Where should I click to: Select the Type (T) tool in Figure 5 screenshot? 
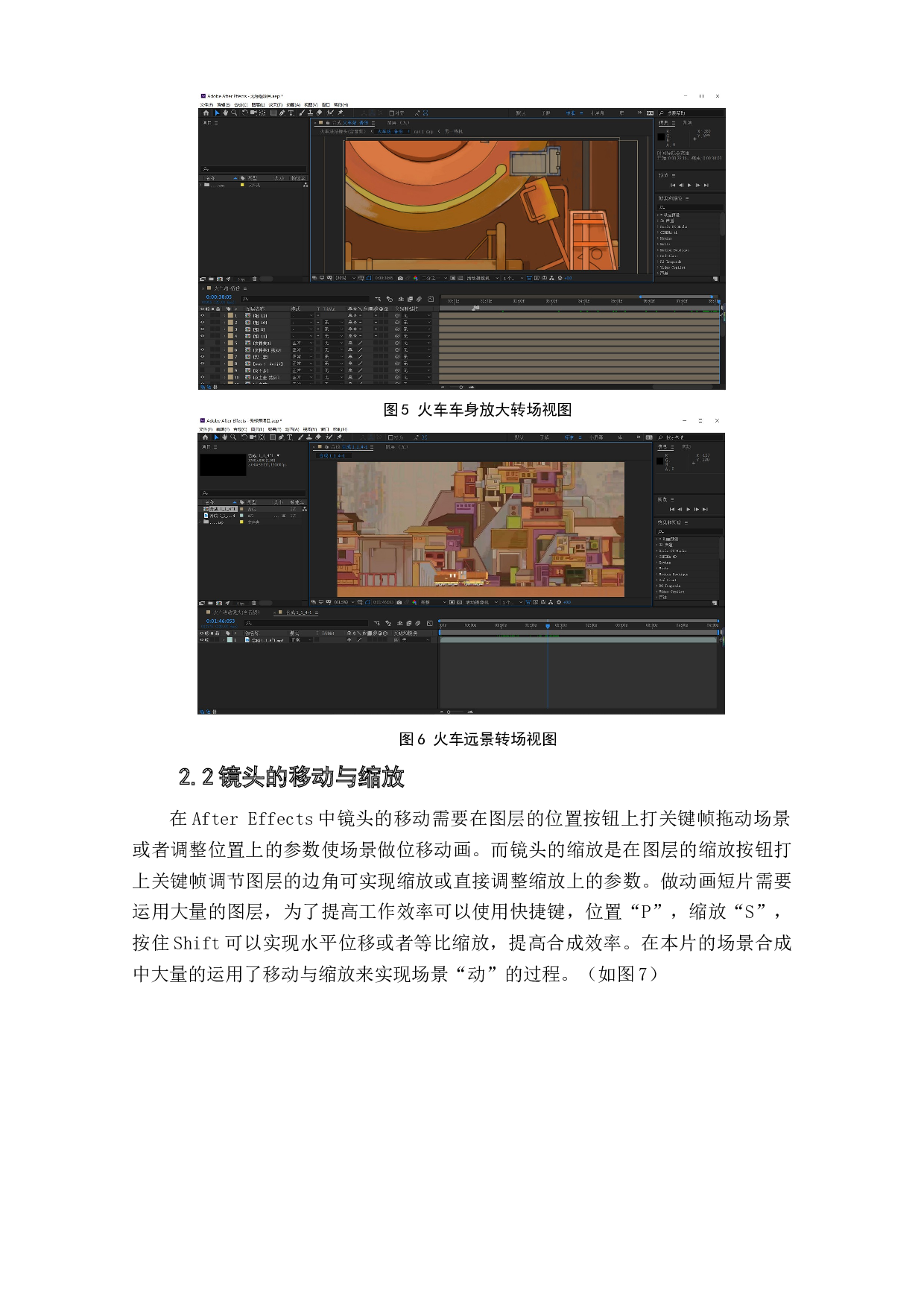(x=291, y=113)
